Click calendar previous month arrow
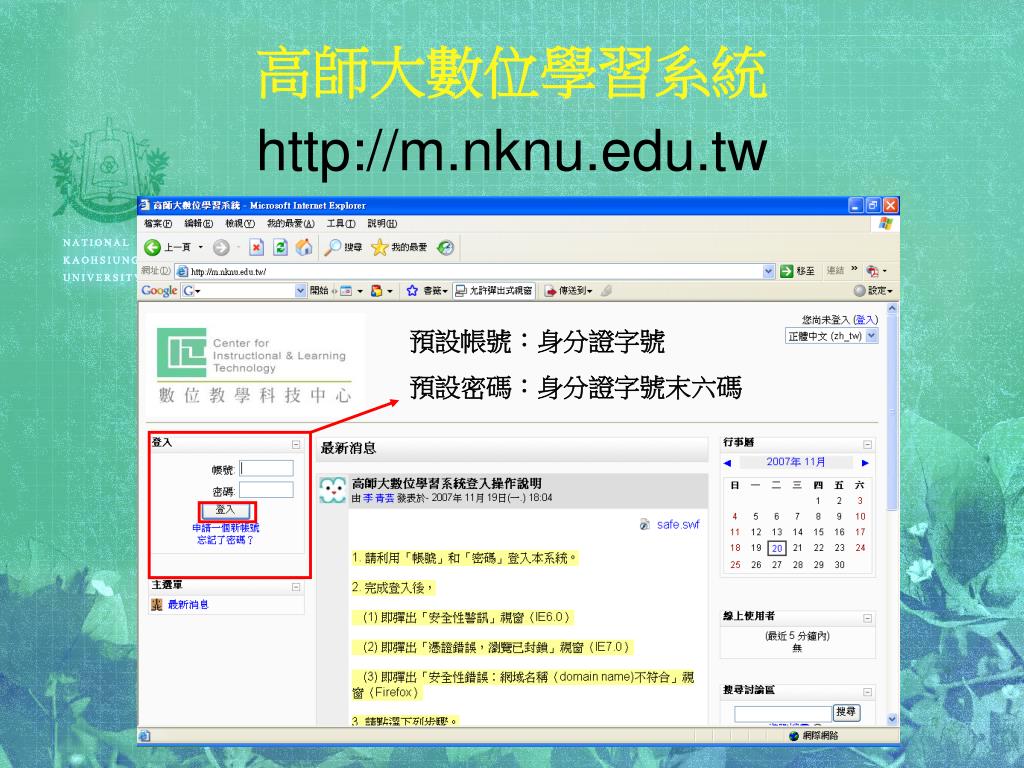Image resolution: width=1024 pixels, height=768 pixels. pos(728,462)
